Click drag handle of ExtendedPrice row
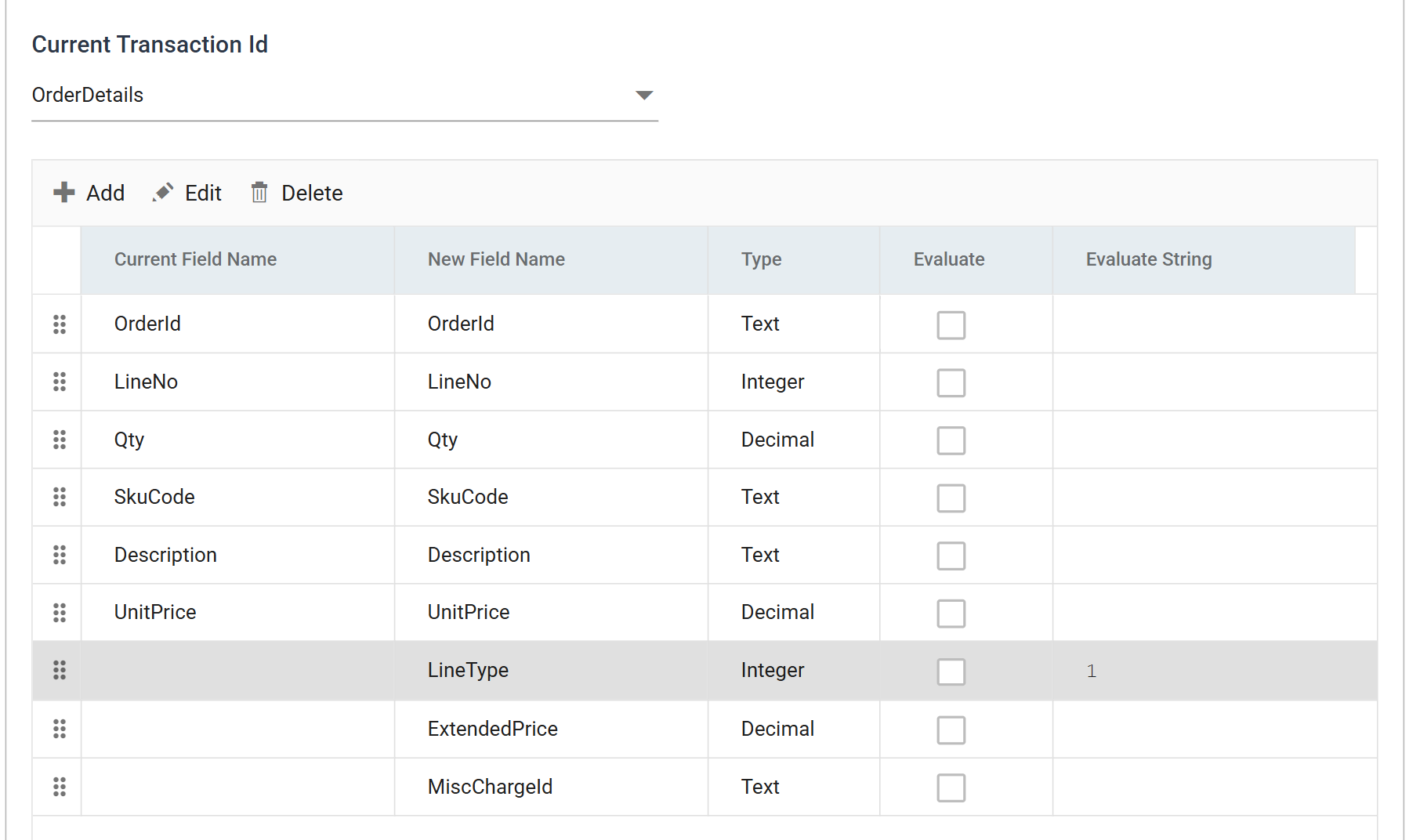This screenshot has width=1409, height=840. point(60,729)
